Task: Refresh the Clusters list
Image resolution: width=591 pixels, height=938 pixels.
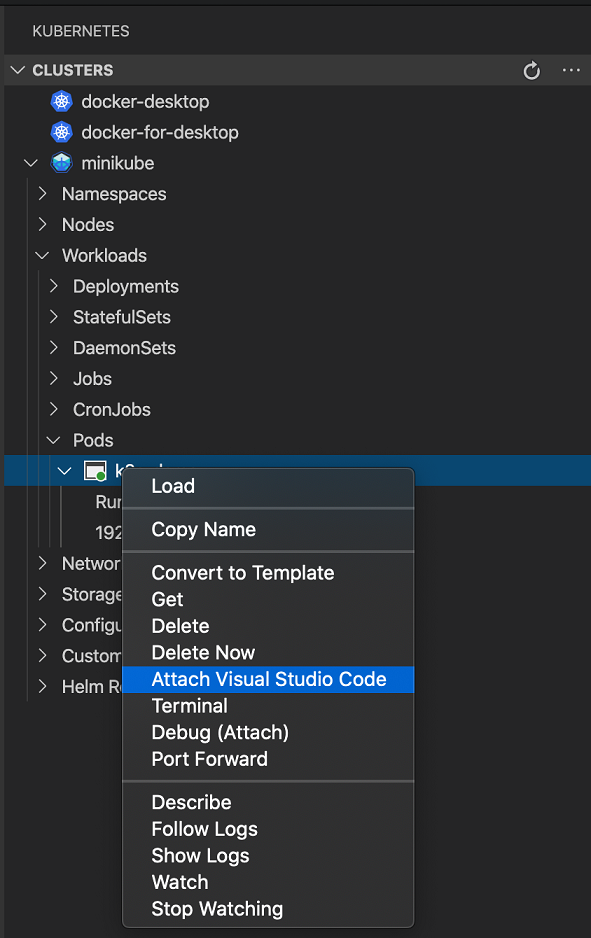Action: (530, 70)
